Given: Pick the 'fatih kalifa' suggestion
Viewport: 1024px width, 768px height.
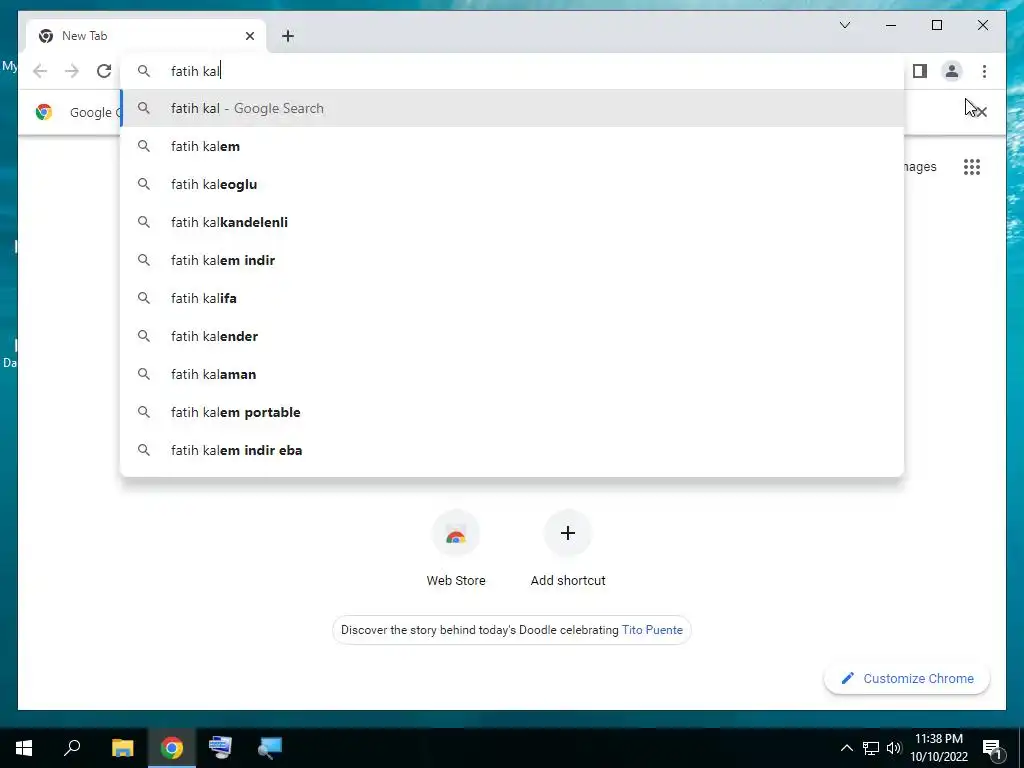Looking at the screenshot, I should click(x=513, y=298).
